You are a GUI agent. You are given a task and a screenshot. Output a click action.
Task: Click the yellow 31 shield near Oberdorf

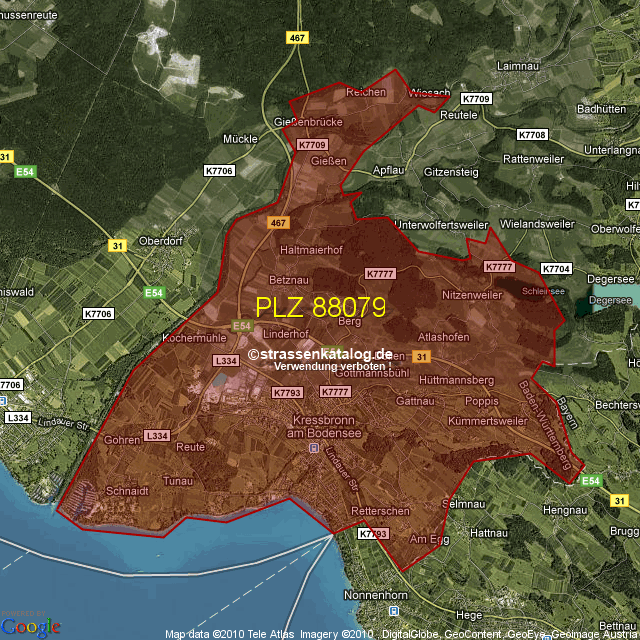point(118,245)
